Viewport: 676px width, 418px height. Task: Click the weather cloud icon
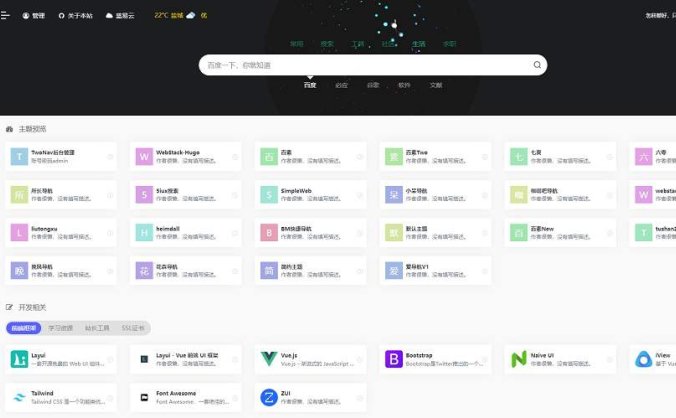(x=190, y=15)
